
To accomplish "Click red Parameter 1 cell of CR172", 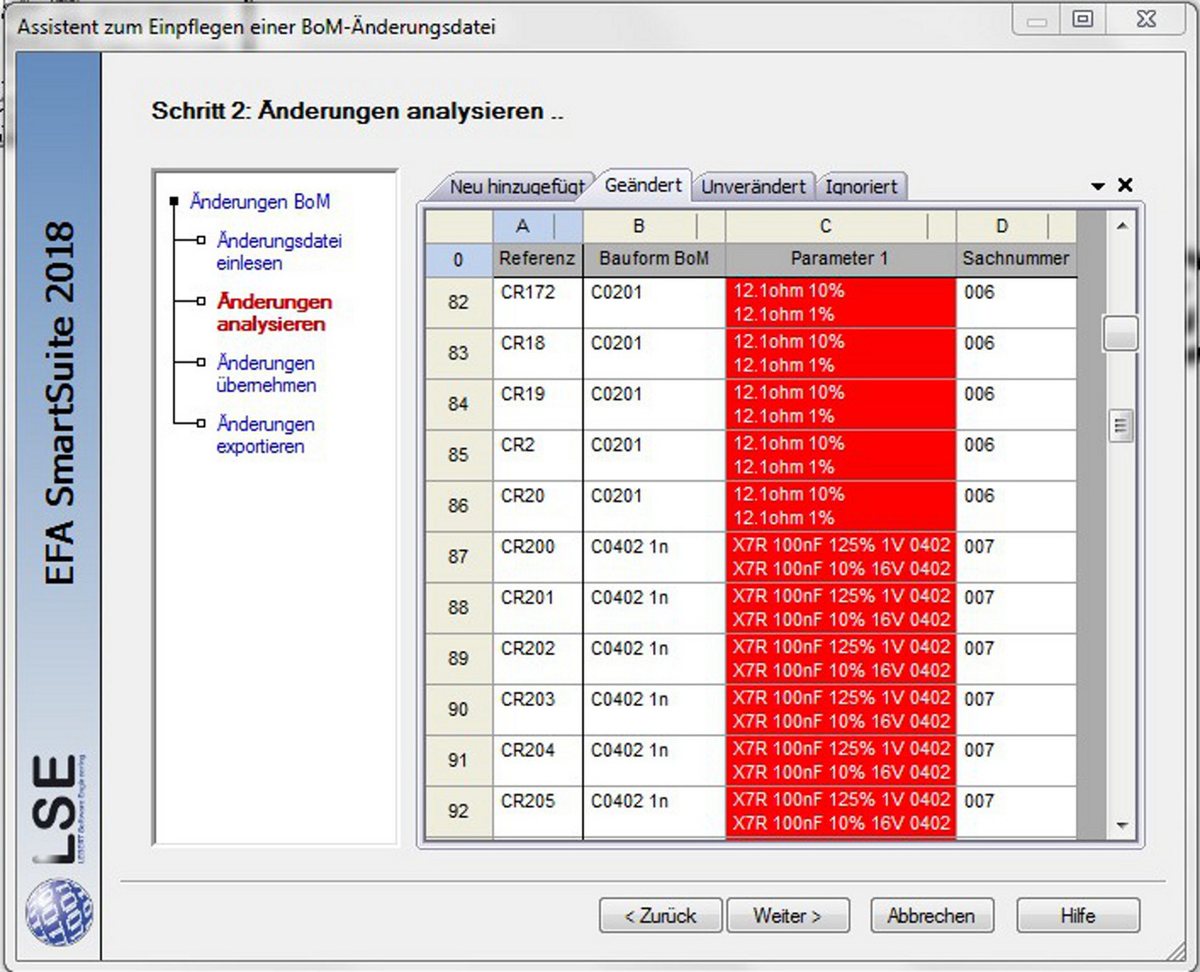I will click(841, 303).
